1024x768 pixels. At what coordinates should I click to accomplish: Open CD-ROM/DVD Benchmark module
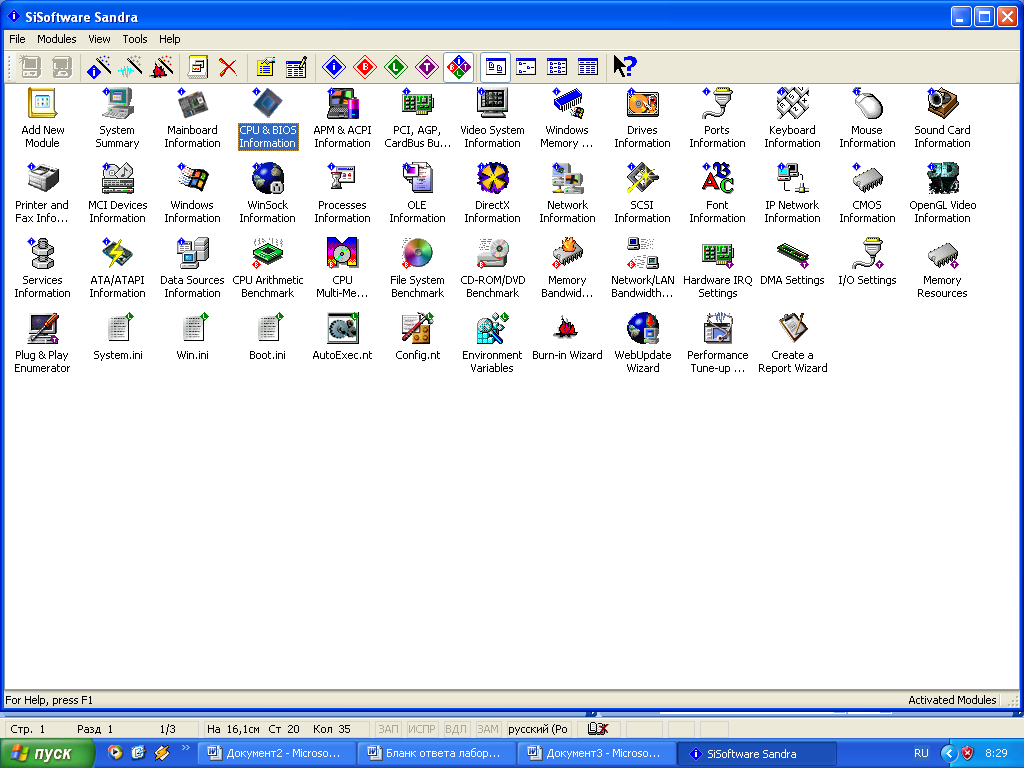[x=492, y=269]
